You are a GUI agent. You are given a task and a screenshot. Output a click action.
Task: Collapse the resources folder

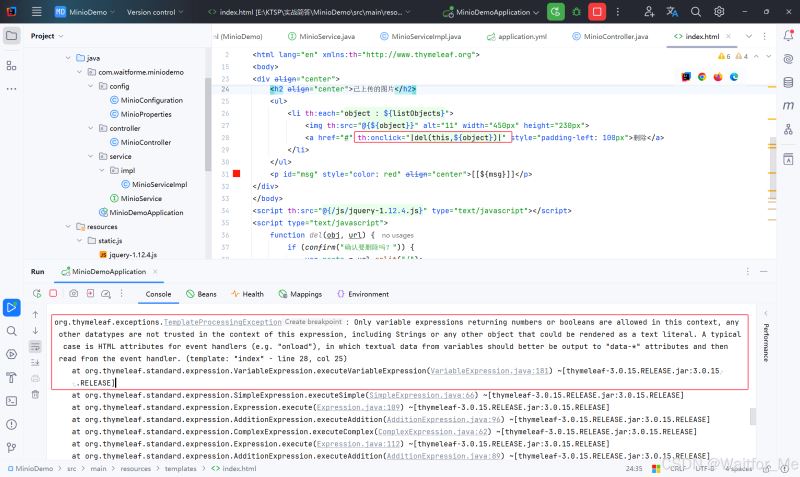tap(68, 227)
